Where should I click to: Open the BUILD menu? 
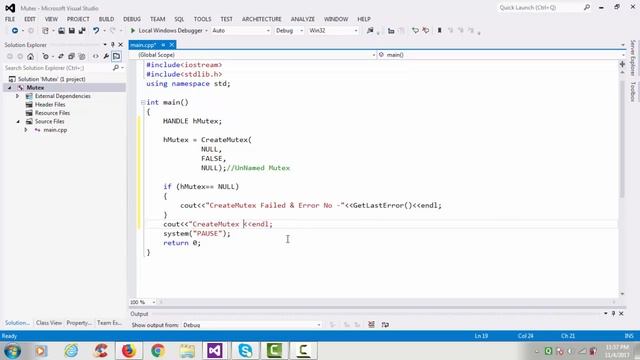(106, 19)
